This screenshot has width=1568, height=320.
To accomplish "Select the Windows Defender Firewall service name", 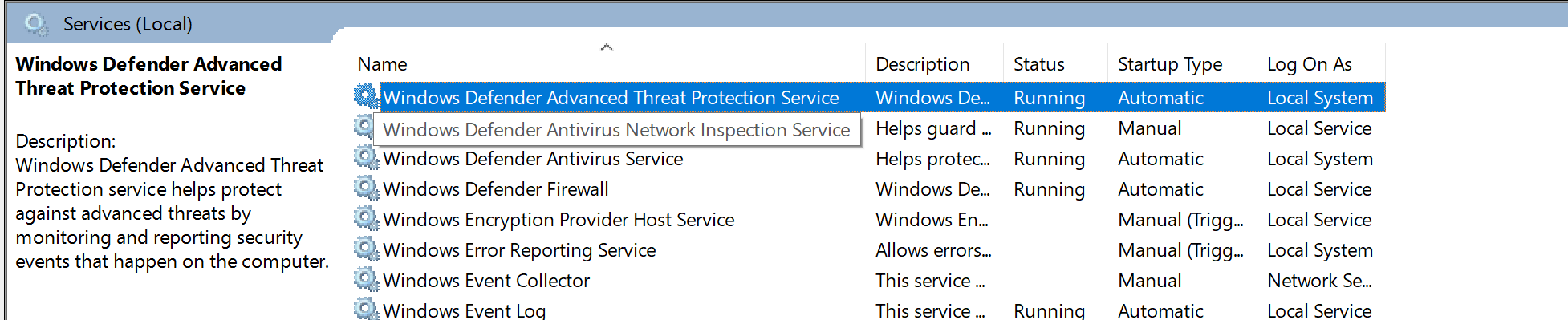I will [x=496, y=189].
